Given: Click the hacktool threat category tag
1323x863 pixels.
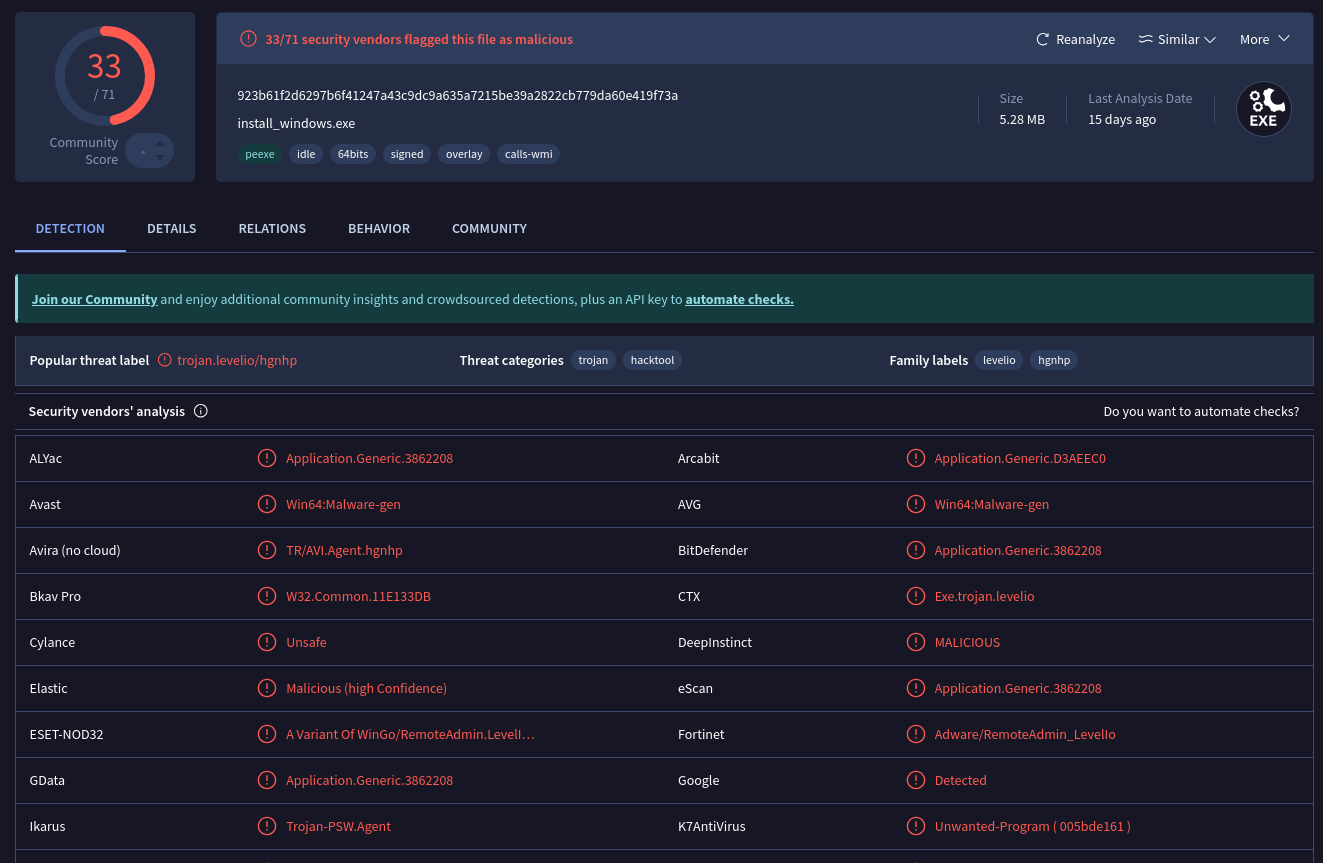Looking at the screenshot, I should (652, 360).
